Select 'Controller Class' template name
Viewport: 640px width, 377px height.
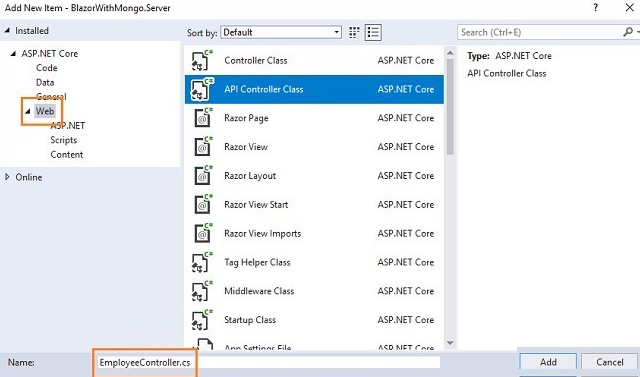[256, 60]
